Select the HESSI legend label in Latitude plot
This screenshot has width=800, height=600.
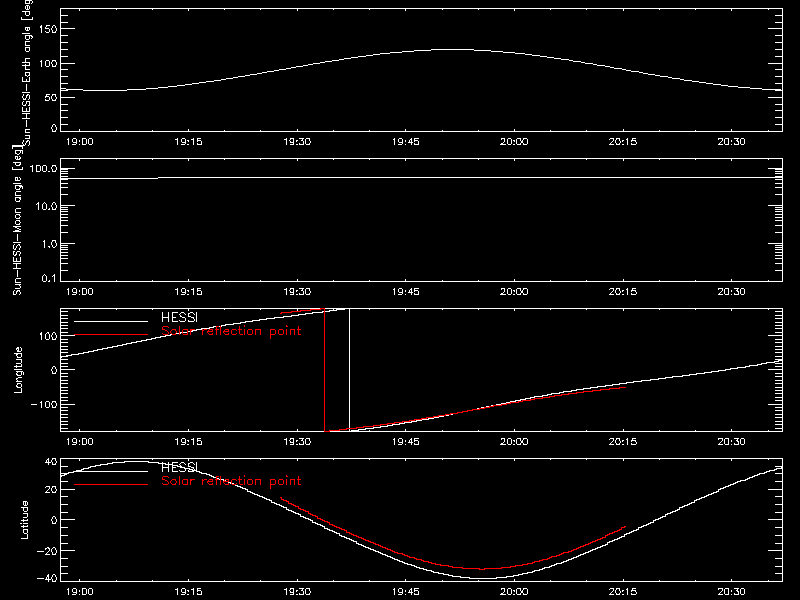point(179,467)
